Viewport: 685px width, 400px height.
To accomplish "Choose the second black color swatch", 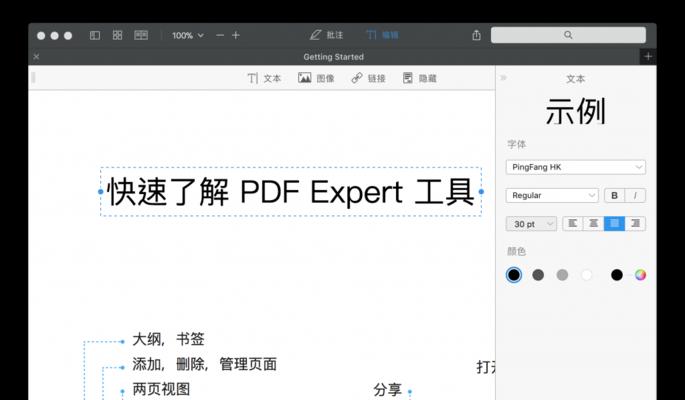I will [617, 275].
